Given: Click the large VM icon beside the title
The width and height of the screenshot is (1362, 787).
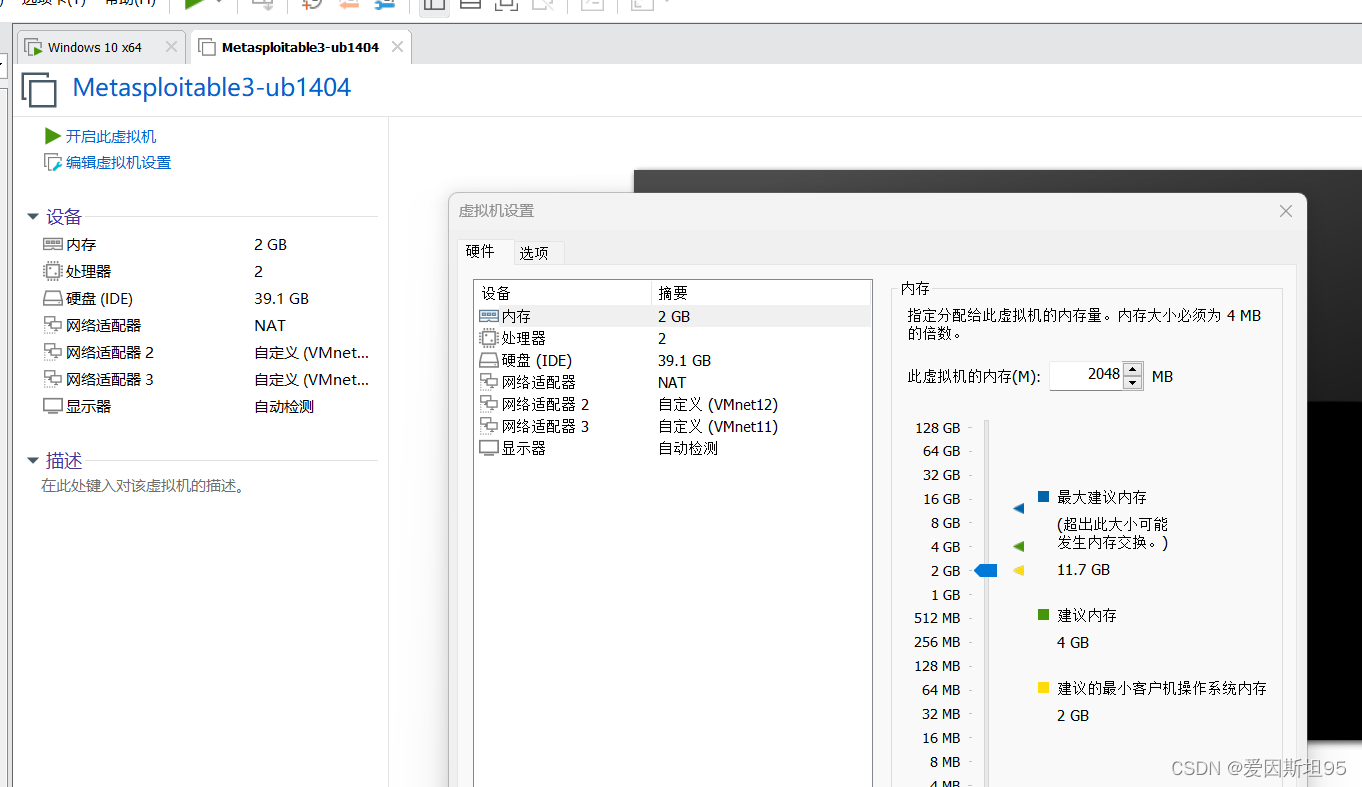Looking at the screenshot, I should (x=39, y=90).
